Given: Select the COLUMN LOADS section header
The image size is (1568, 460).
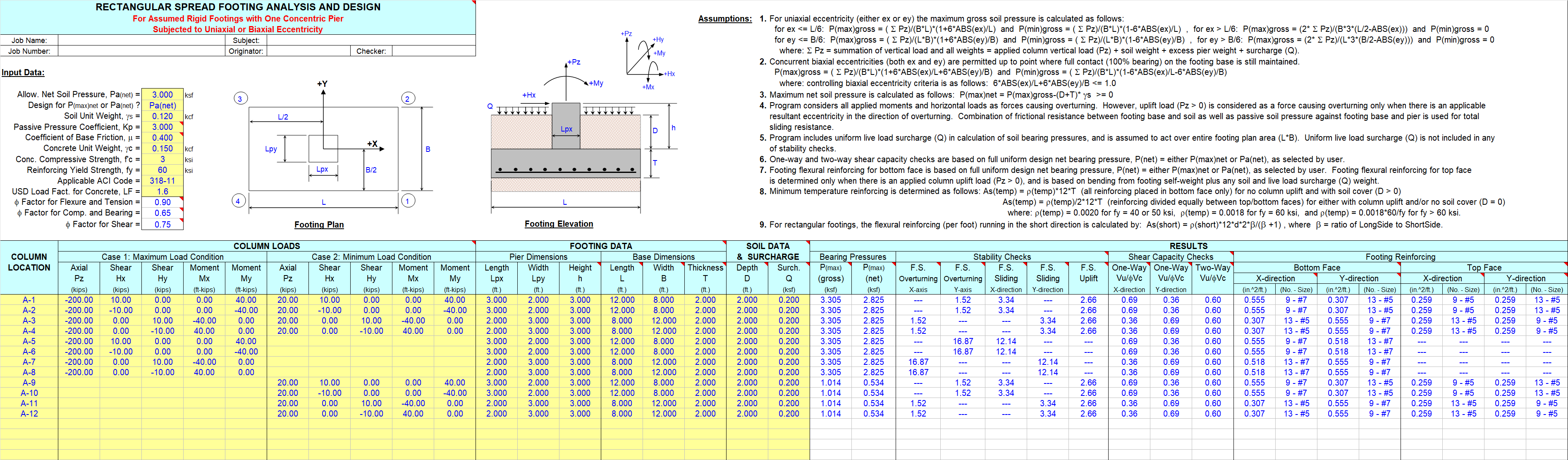Looking at the screenshot, I should [267, 246].
